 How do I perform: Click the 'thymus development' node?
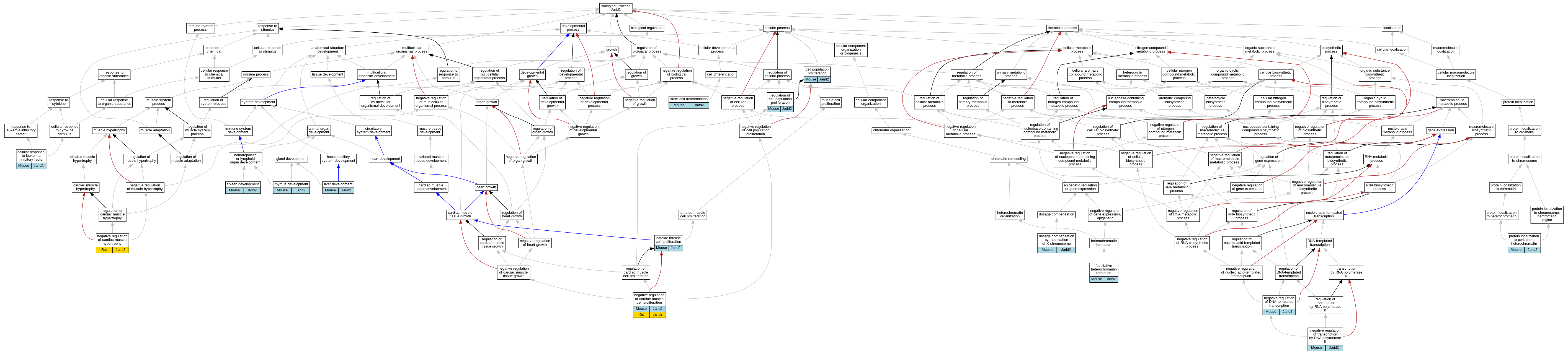click(291, 187)
